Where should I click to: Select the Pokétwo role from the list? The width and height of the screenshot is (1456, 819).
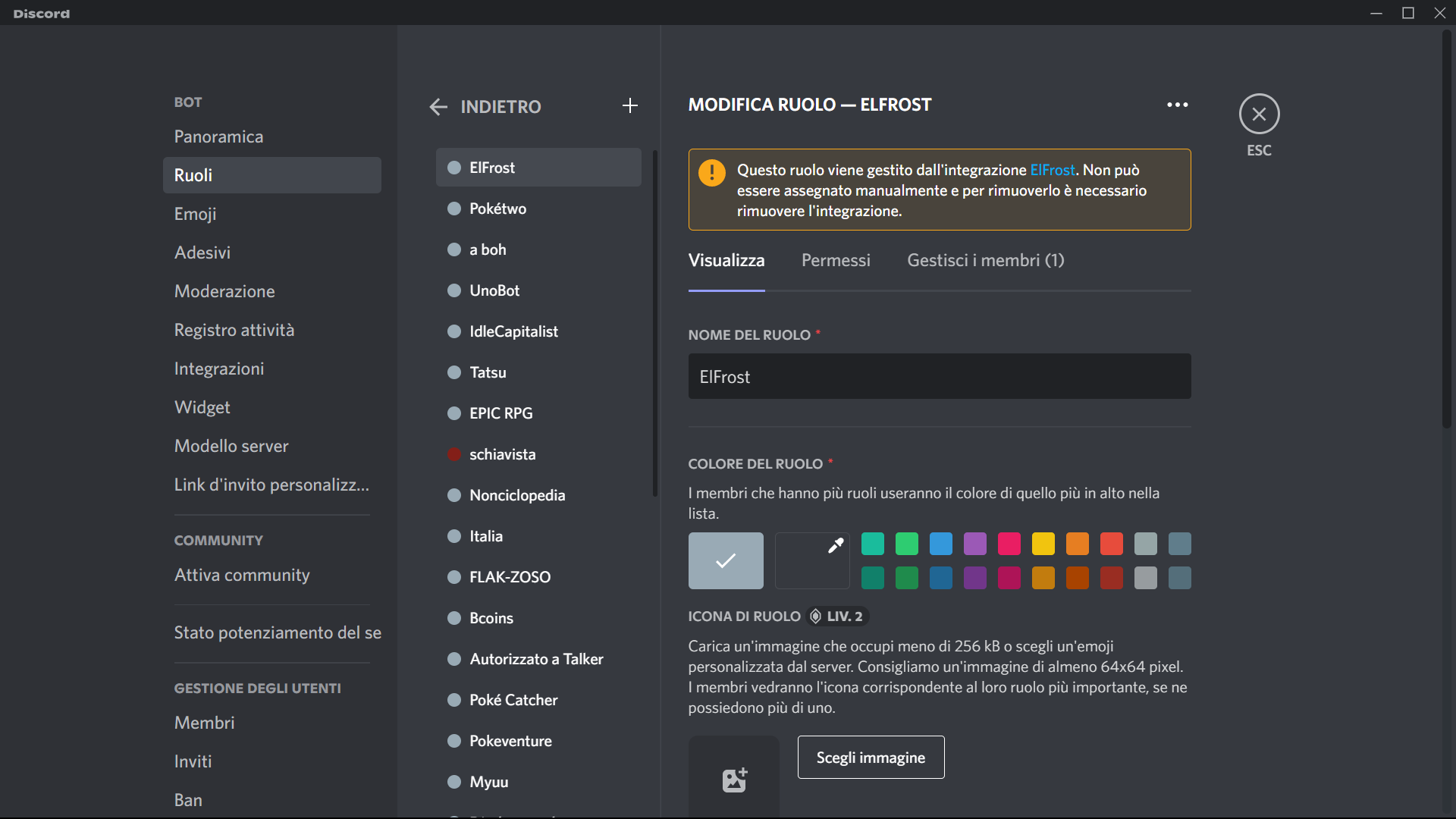click(x=497, y=209)
